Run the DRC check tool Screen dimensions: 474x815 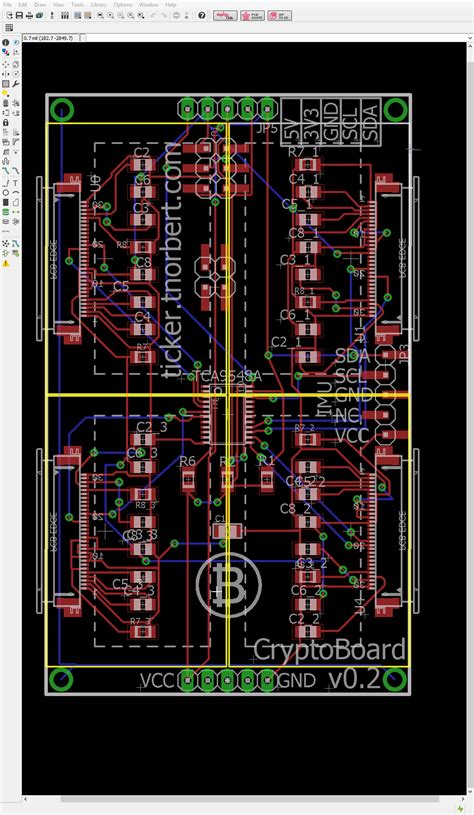(16, 253)
